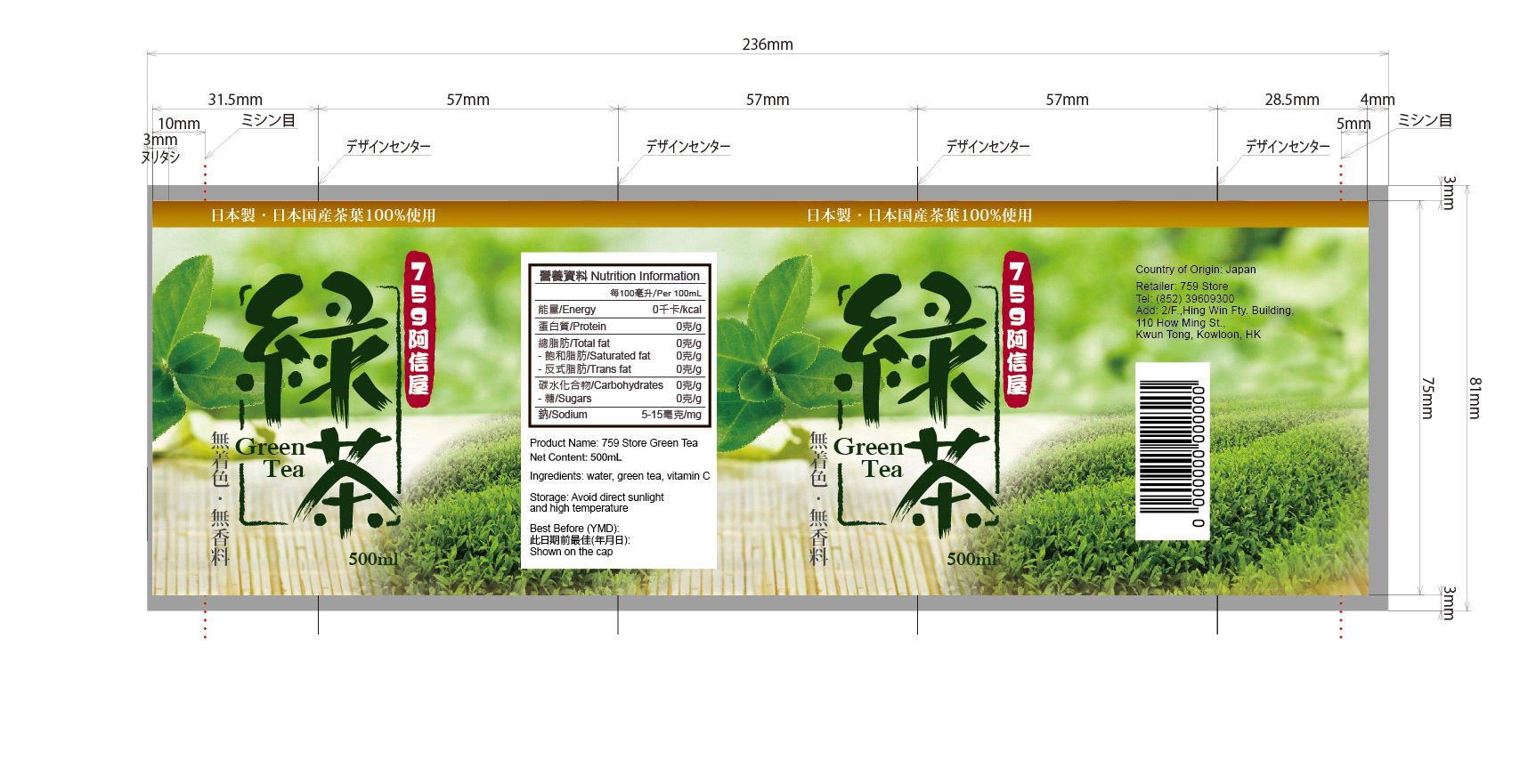Screen dimensions: 1536x784
Task: Select the 能量/Energy row label
Action: (566, 310)
